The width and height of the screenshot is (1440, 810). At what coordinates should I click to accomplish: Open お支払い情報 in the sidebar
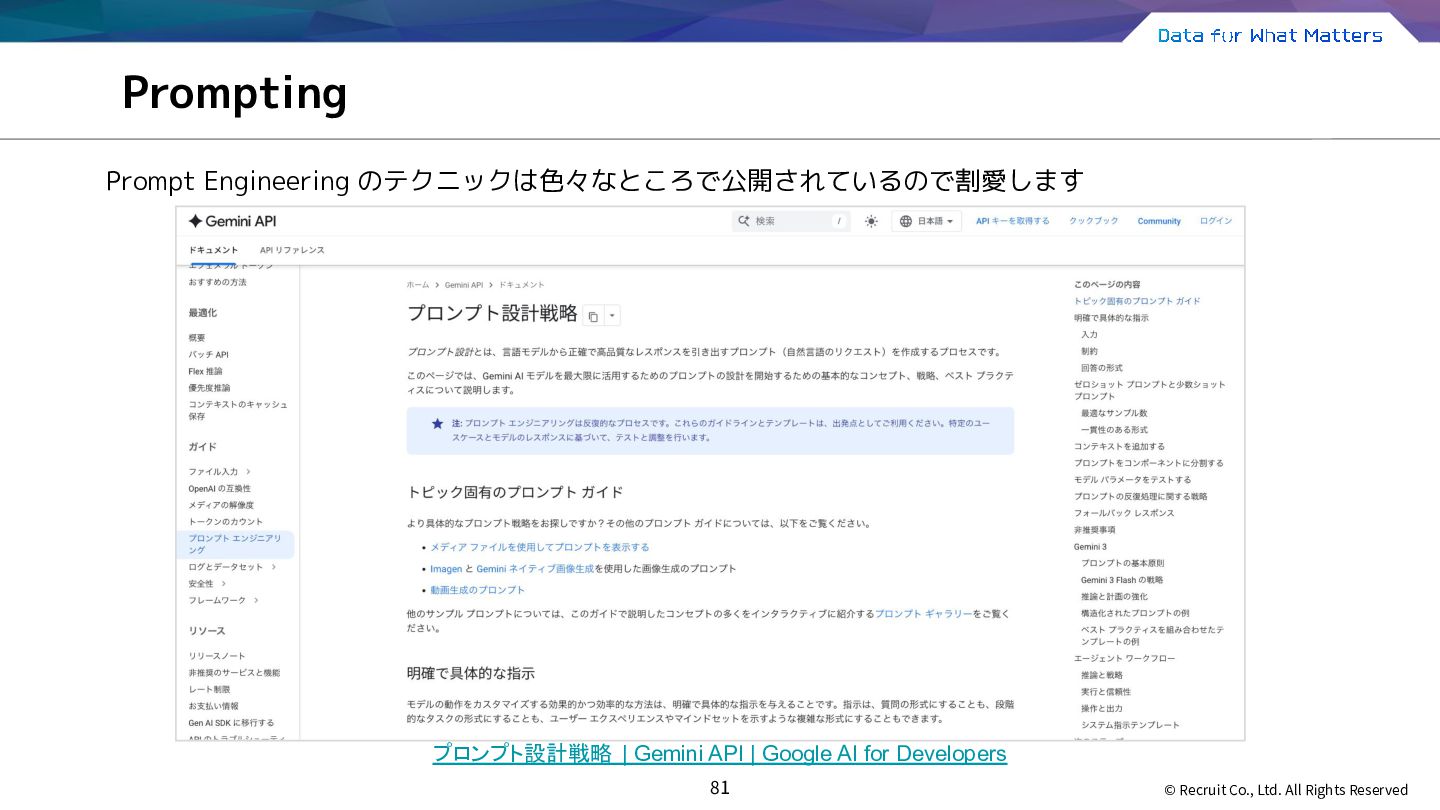(213, 706)
